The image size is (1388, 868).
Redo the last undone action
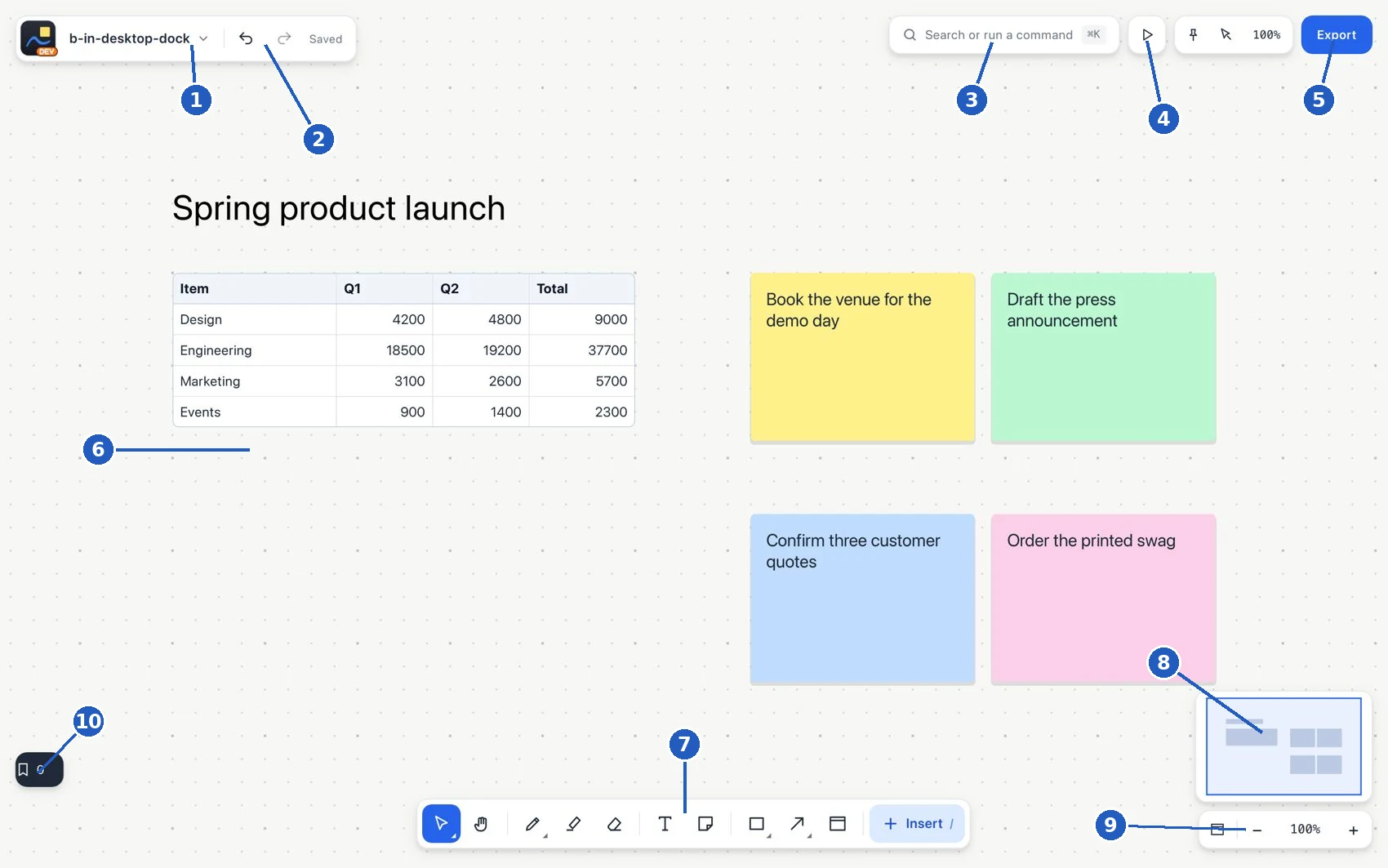click(284, 38)
